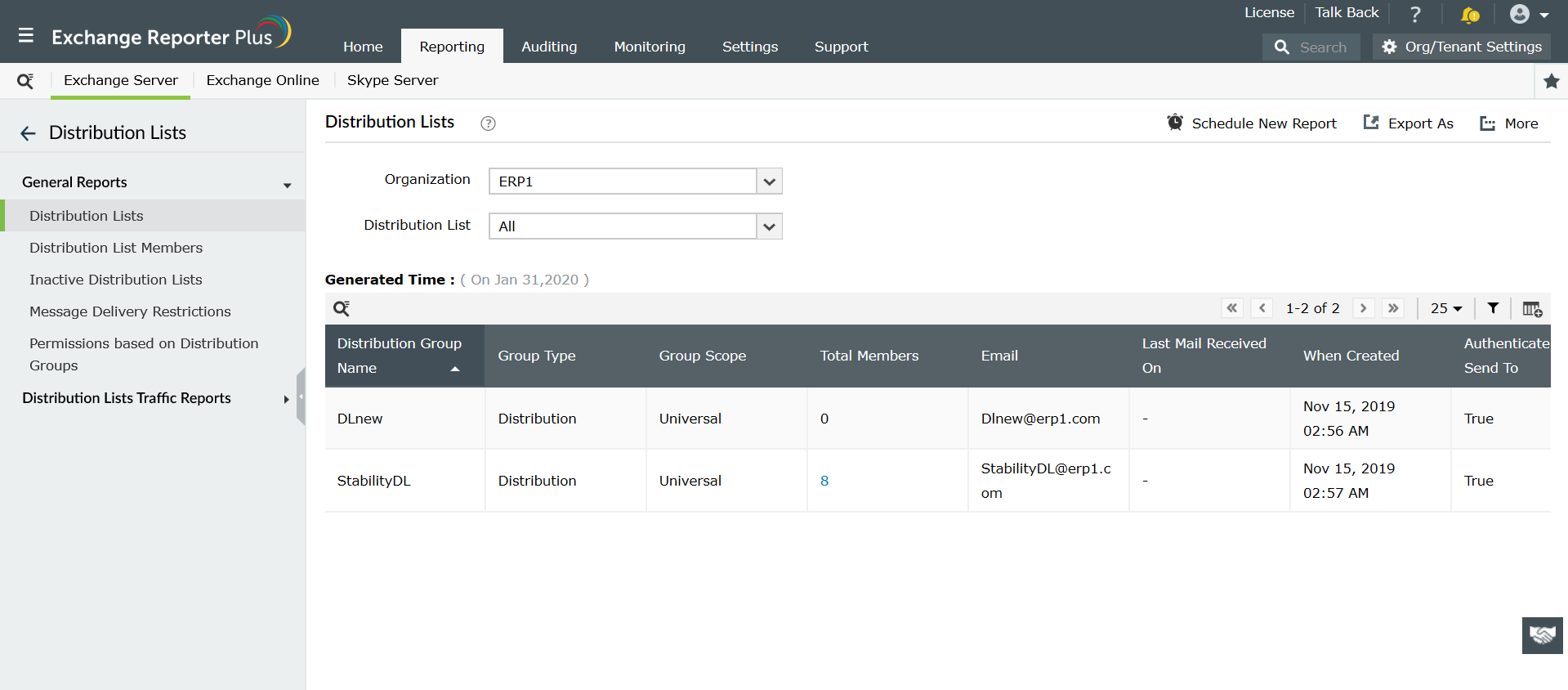Open the Distribution List dropdown

769,226
